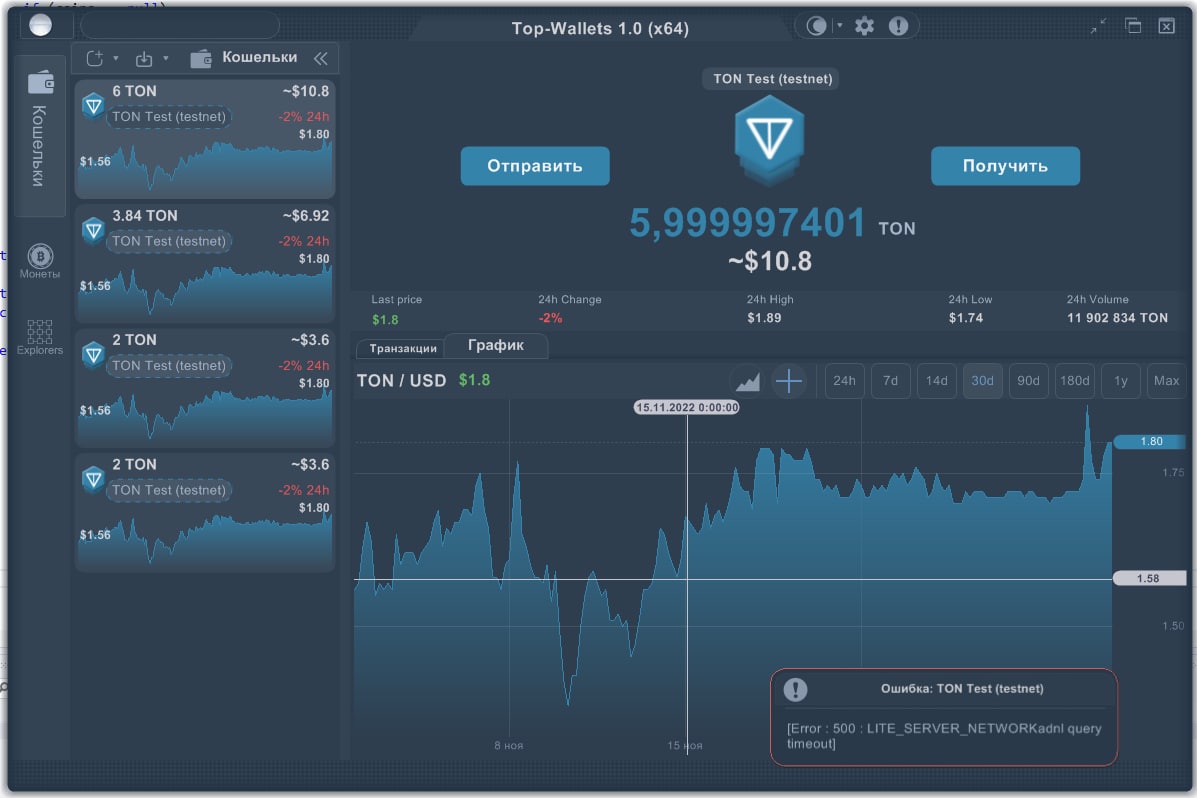
Task: Set the chart range to Max
Action: [x=1166, y=380]
